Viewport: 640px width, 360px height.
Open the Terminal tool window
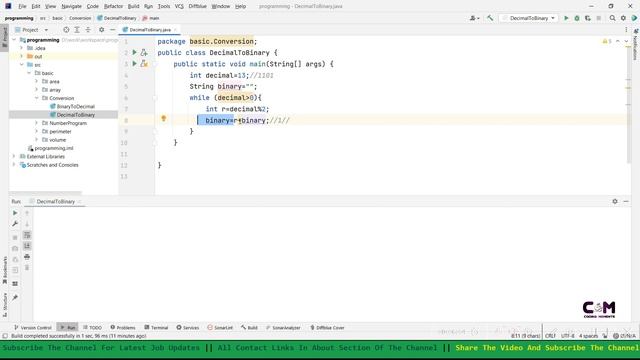(156, 327)
